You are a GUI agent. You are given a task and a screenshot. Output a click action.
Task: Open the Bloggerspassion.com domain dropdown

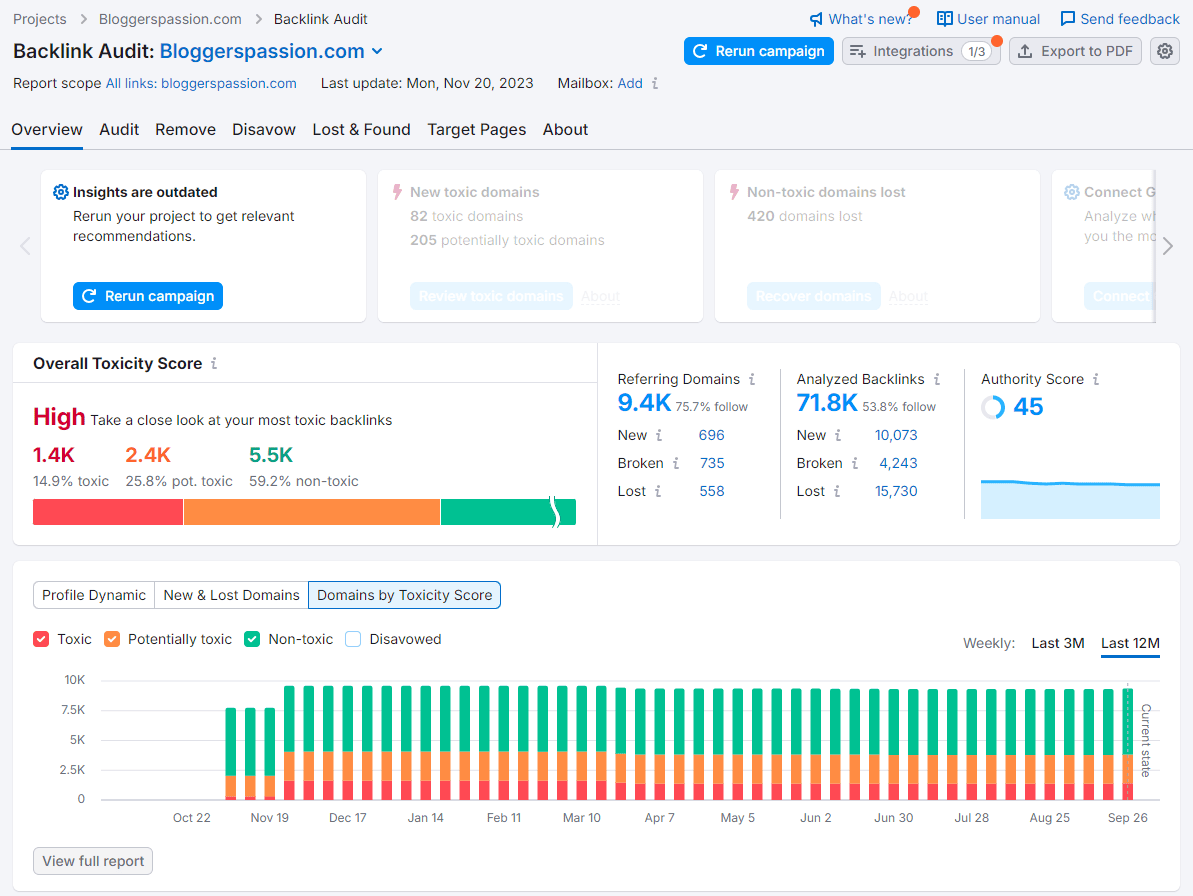(x=376, y=50)
